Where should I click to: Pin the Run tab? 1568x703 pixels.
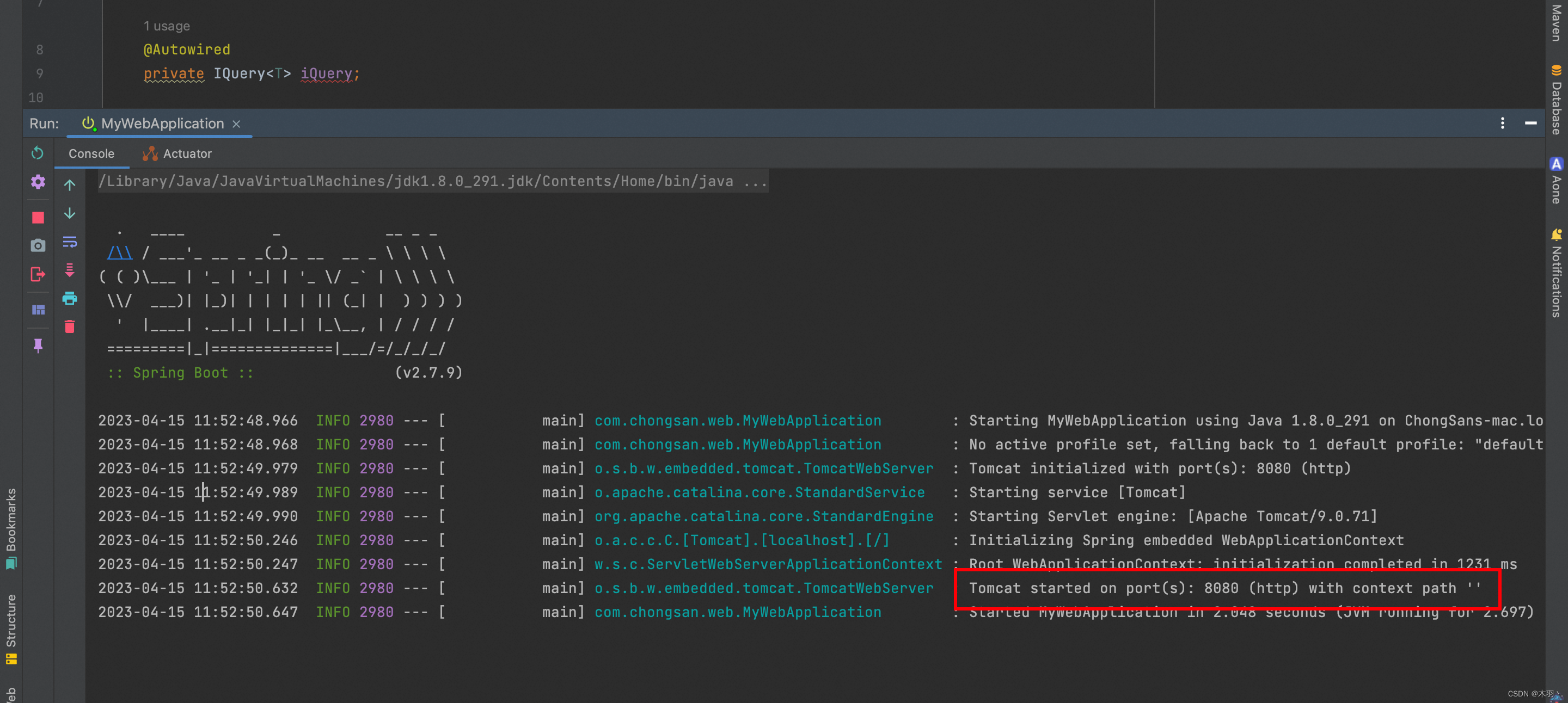coord(38,346)
